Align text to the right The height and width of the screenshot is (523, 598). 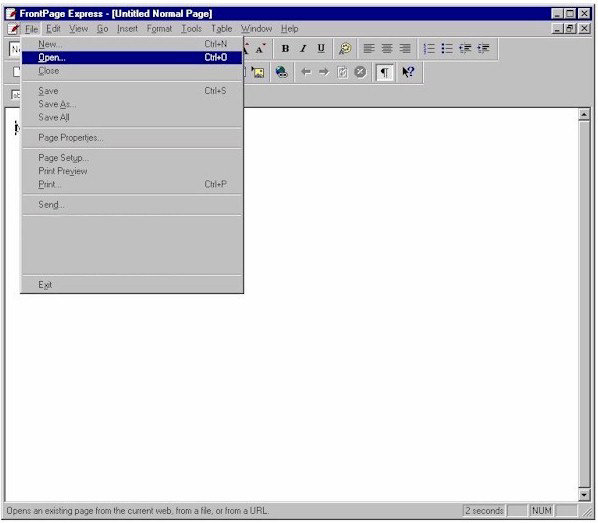coord(405,49)
